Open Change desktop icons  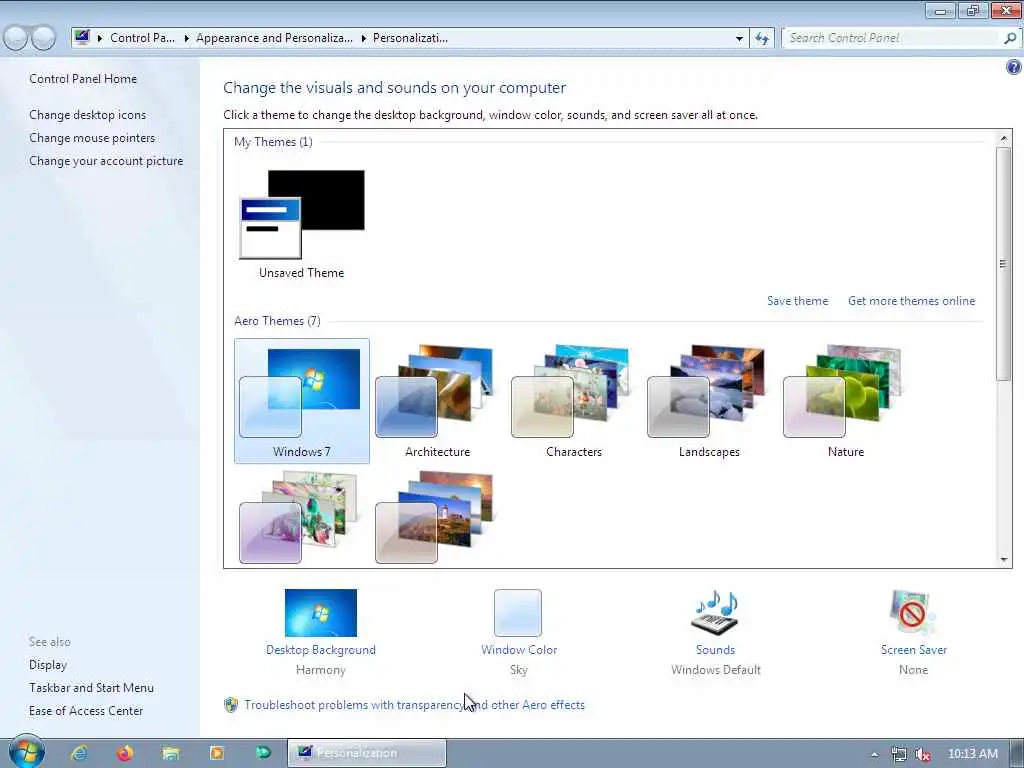88,115
